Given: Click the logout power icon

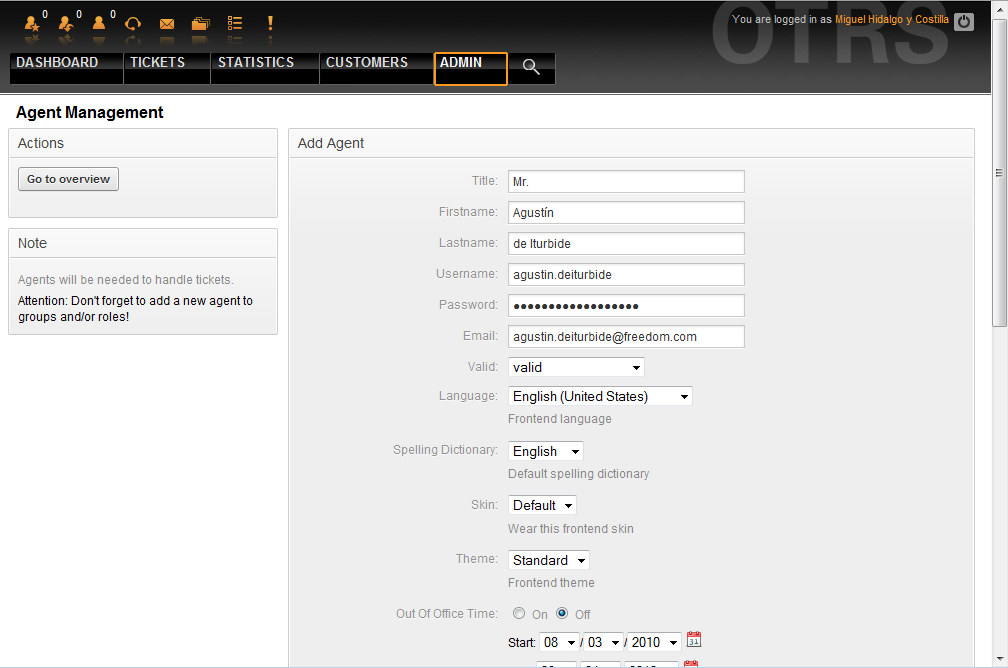Looking at the screenshot, I should pos(964,21).
